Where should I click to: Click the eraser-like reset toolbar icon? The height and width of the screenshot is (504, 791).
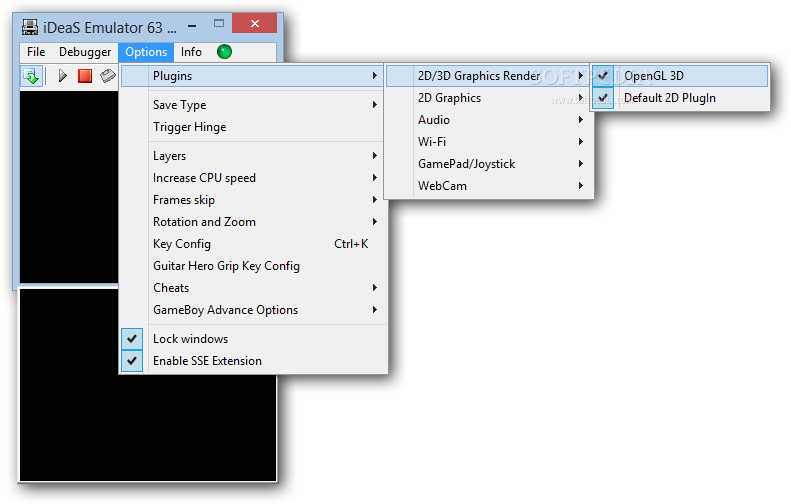coord(107,76)
